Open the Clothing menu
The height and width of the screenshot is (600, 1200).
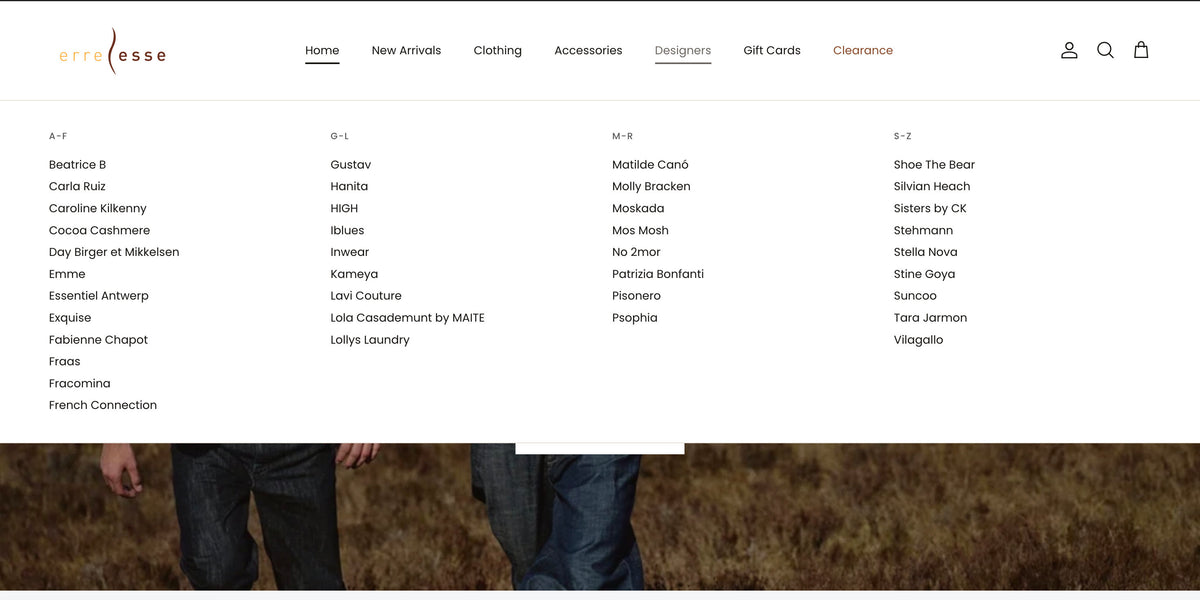[497, 50]
